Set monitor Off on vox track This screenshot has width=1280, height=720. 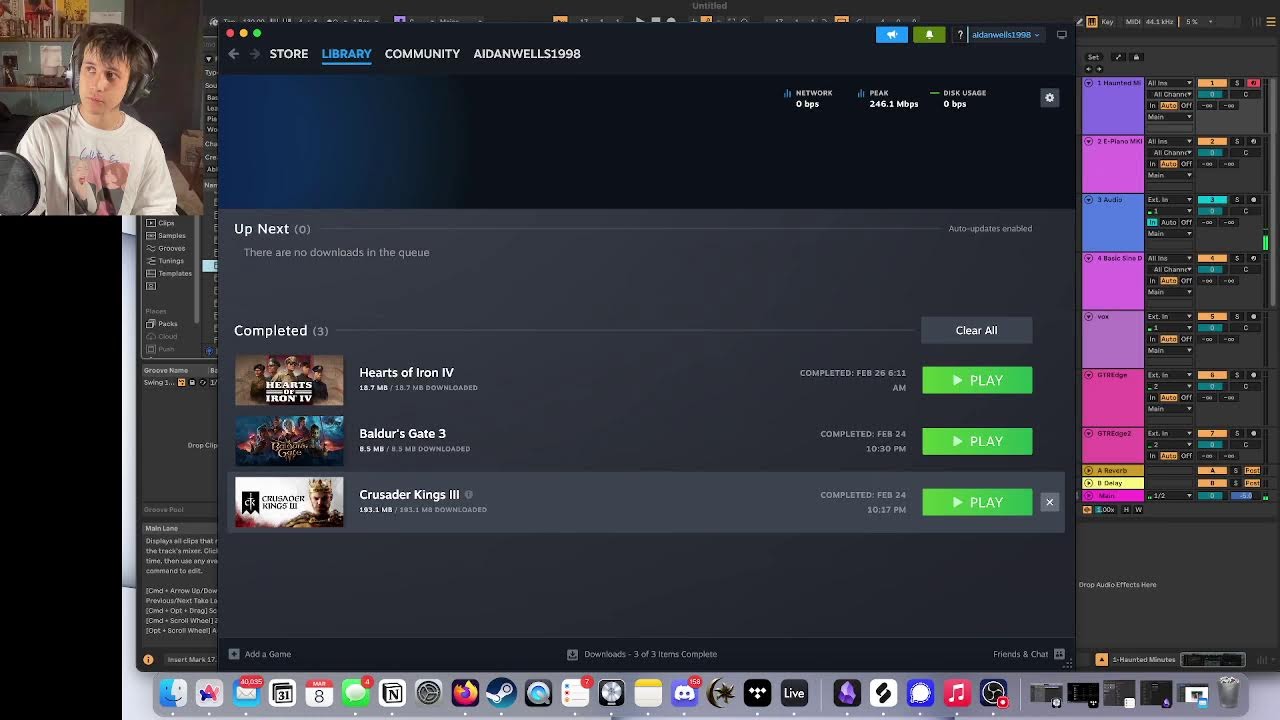coord(1186,339)
